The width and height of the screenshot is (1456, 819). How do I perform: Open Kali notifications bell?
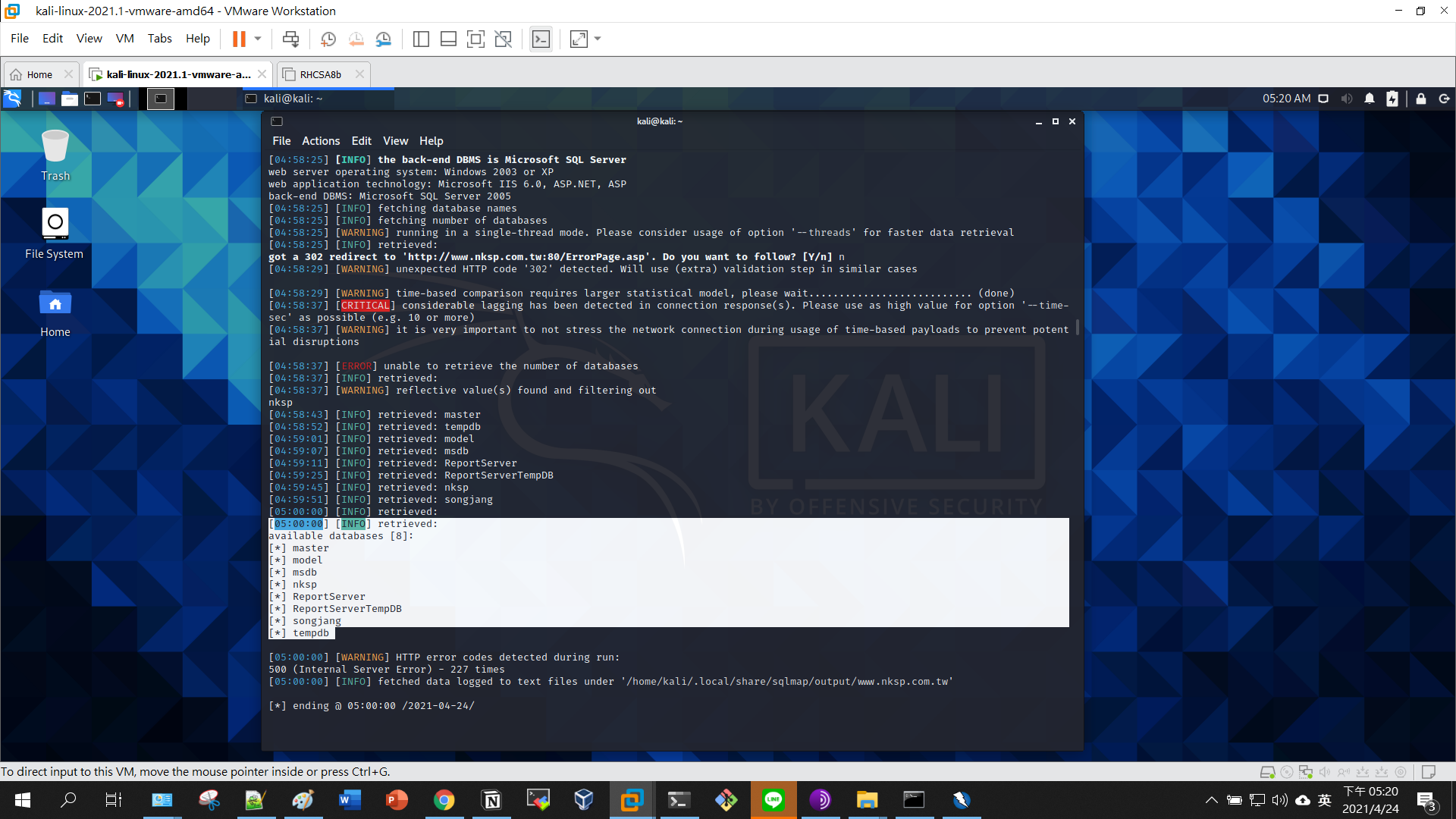(1370, 99)
